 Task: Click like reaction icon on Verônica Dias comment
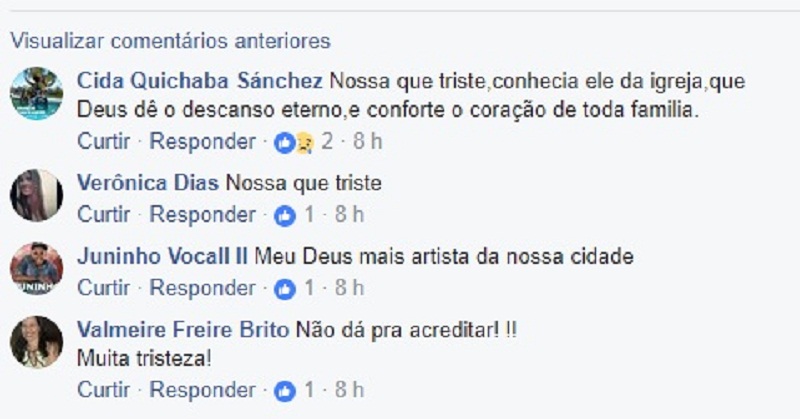coord(286,215)
